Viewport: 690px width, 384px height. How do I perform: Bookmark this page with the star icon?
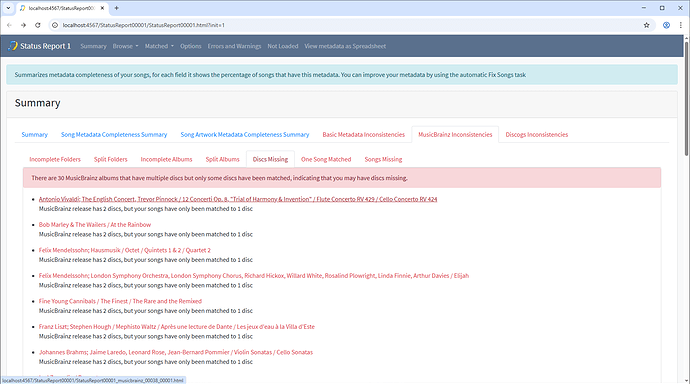646,25
